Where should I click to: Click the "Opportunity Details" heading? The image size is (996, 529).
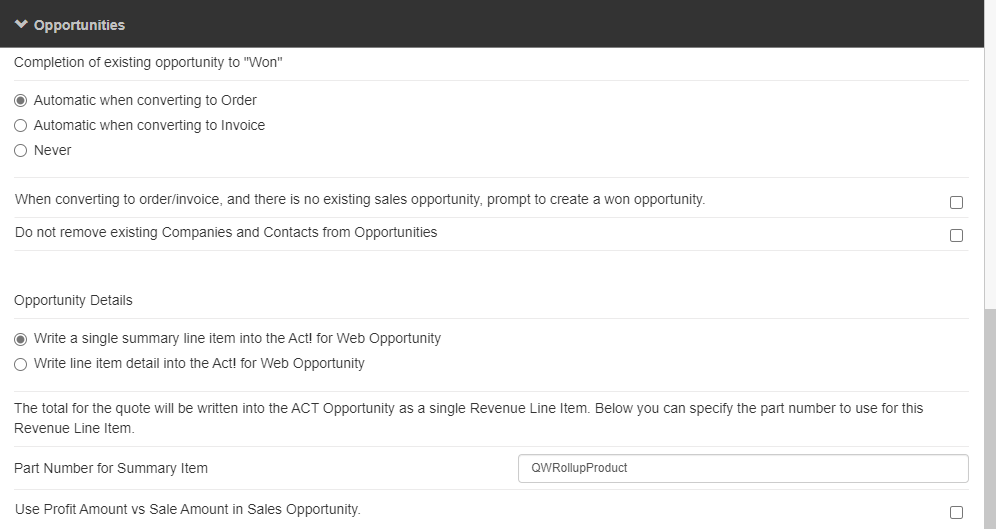pos(73,300)
